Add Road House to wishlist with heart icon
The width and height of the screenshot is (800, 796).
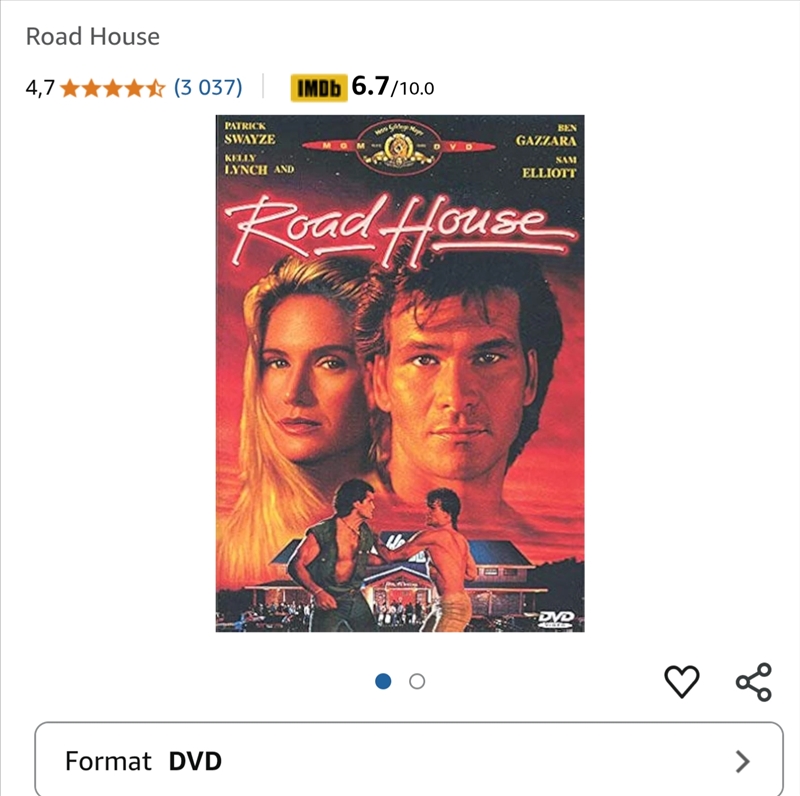click(682, 681)
